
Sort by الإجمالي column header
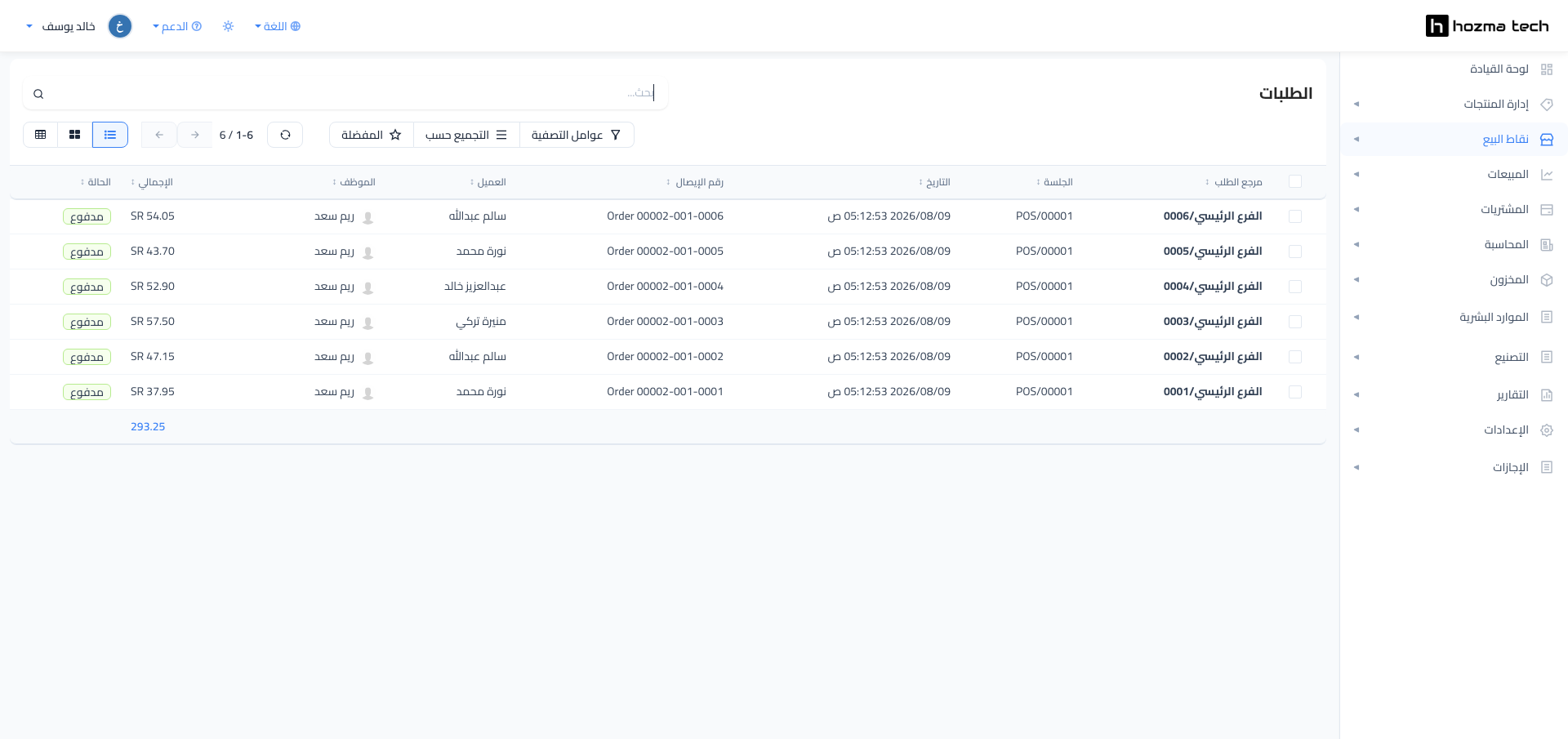[x=152, y=182]
